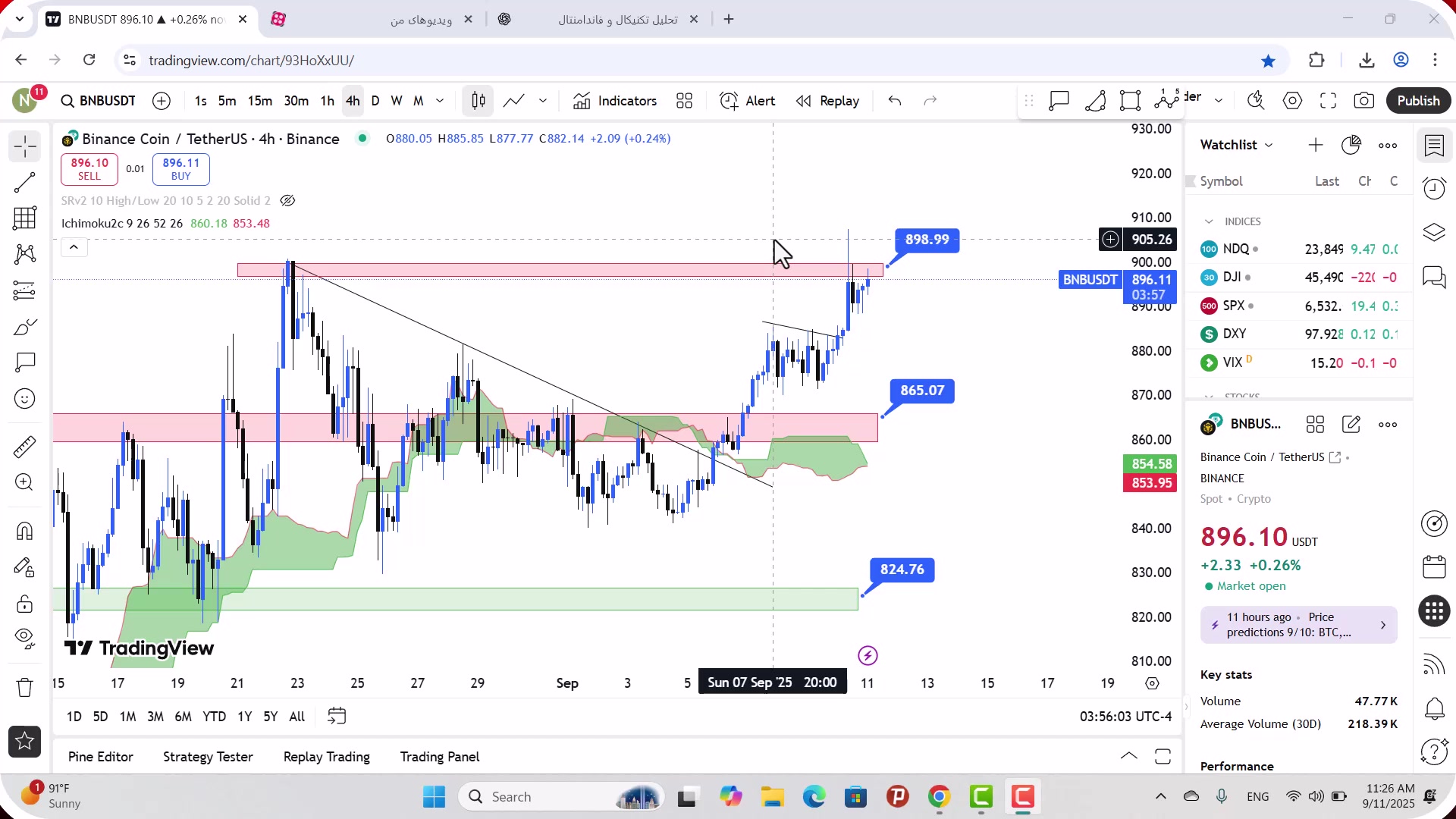Select DXY in the watchlist

[x=1298, y=334]
